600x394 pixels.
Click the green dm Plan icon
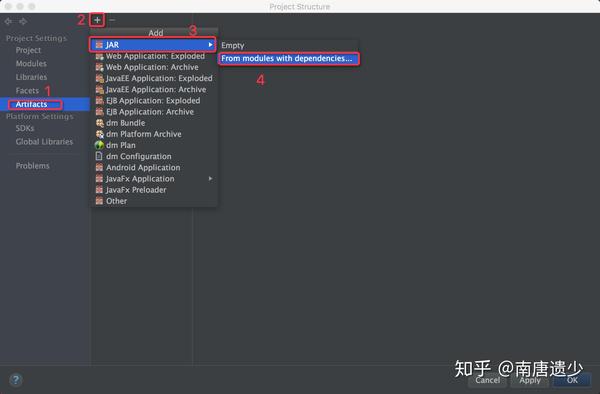point(99,145)
